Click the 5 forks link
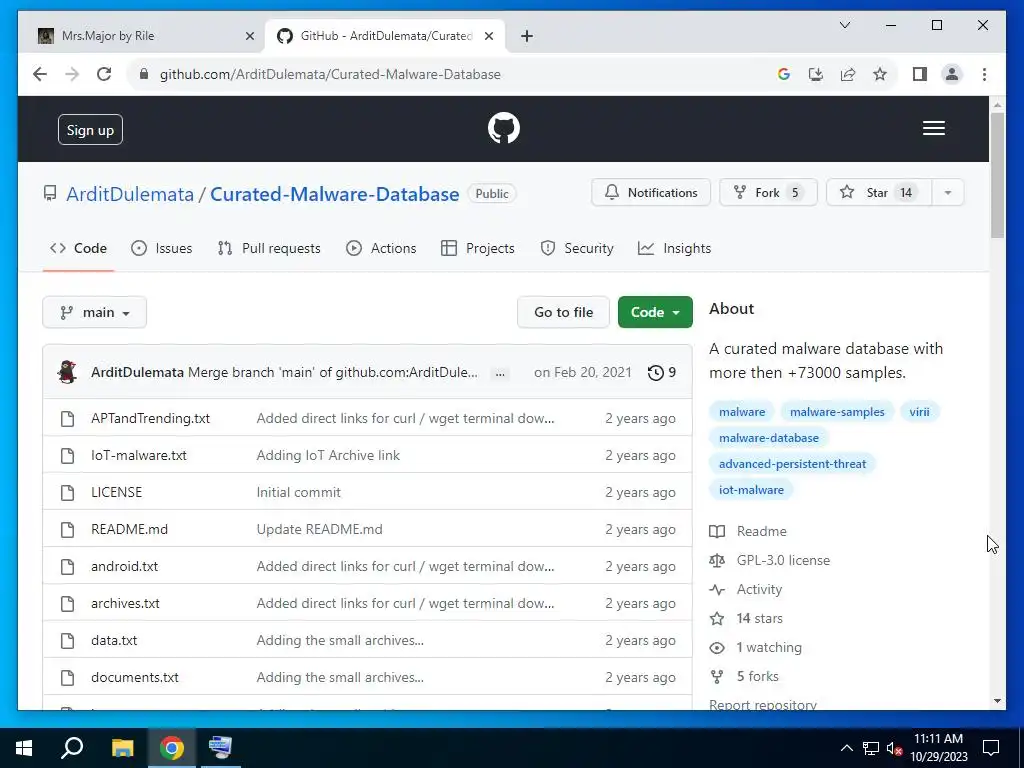This screenshot has height=768, width=1024. (757, 677)
